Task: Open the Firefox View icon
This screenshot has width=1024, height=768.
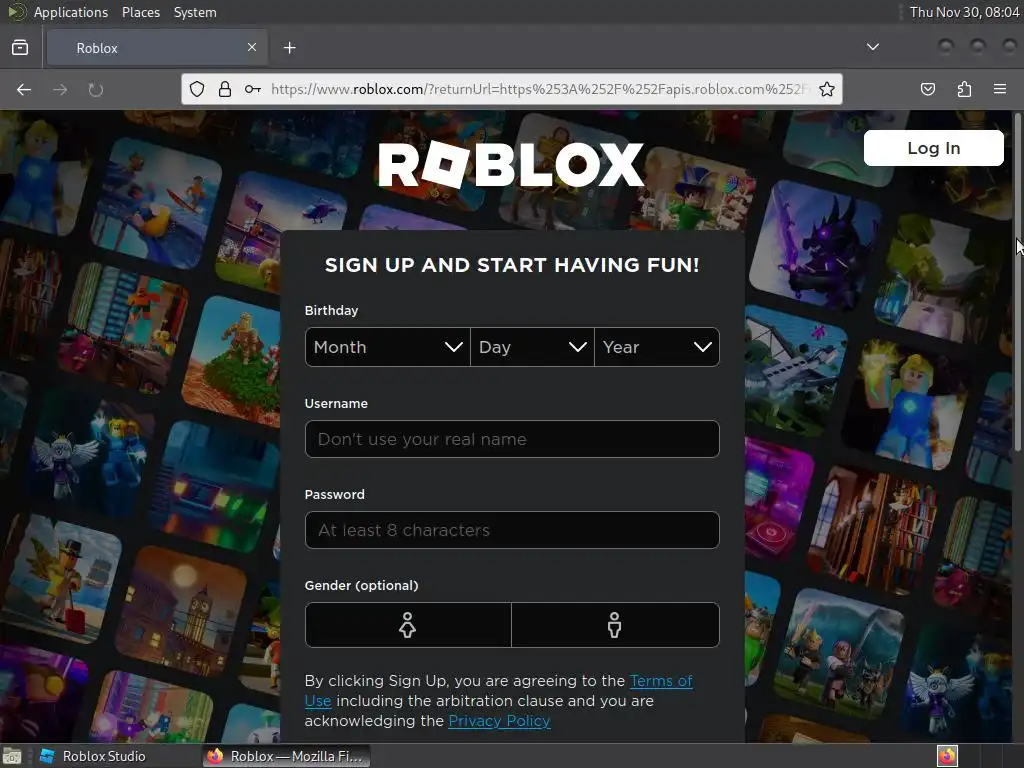Action: tap(20, 48)
